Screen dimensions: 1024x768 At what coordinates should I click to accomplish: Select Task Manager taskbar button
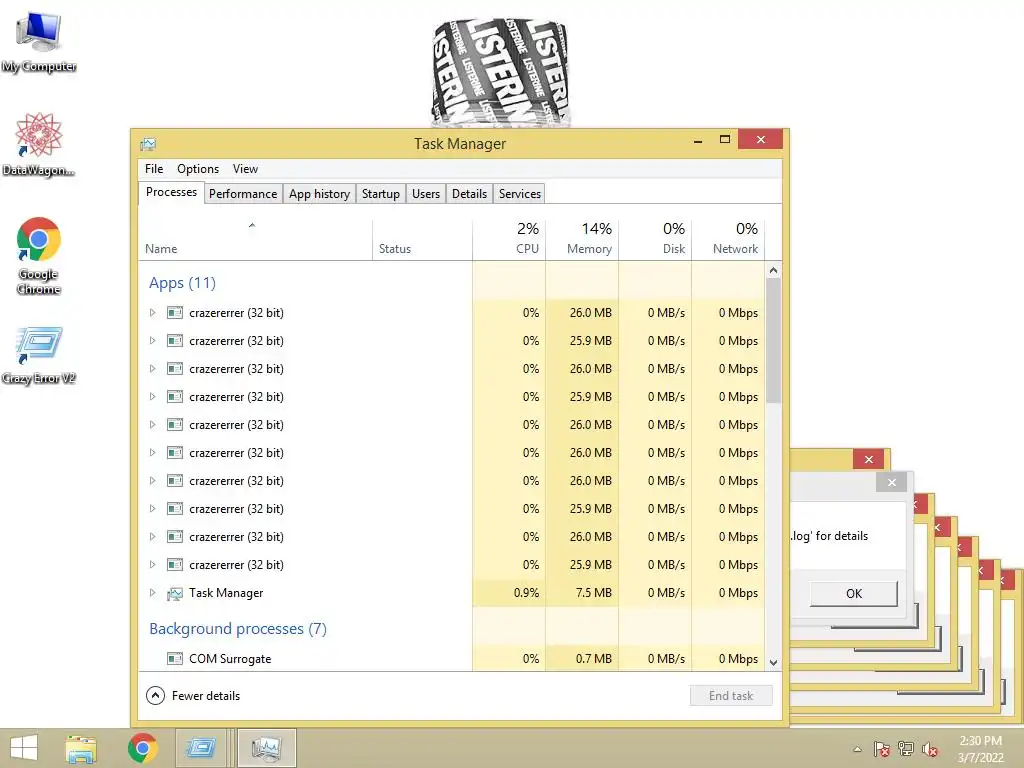point(266,748)
